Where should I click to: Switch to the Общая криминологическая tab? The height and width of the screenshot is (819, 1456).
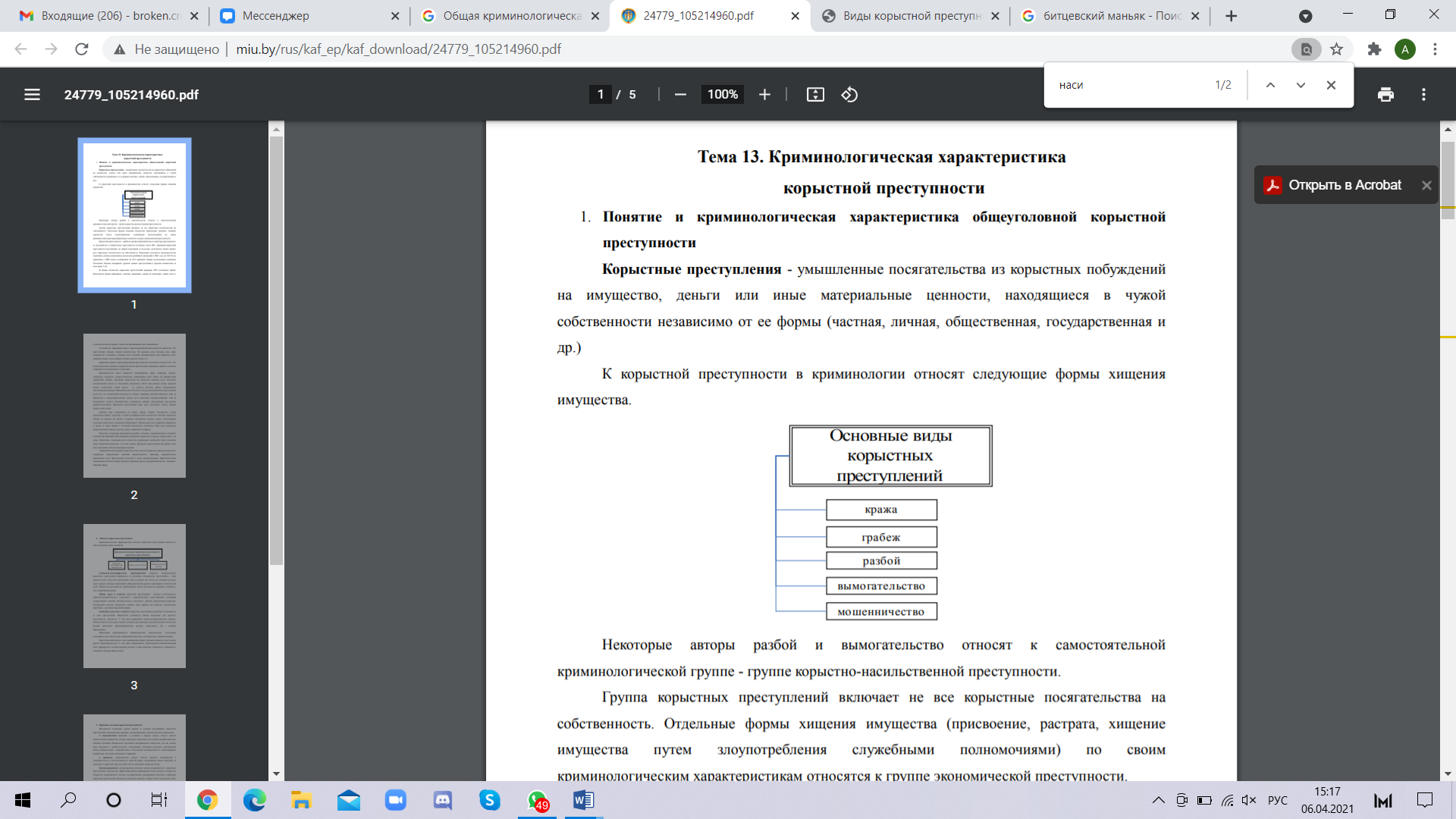(x=511, y=16)
